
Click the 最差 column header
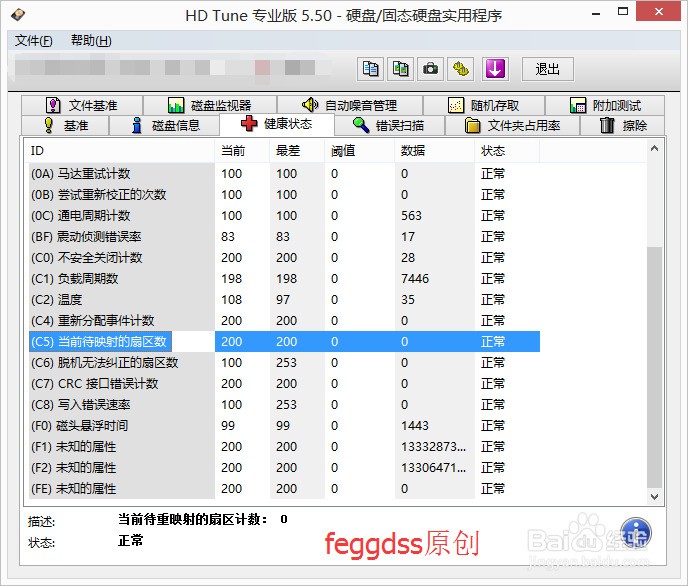[x=297, y=151]
